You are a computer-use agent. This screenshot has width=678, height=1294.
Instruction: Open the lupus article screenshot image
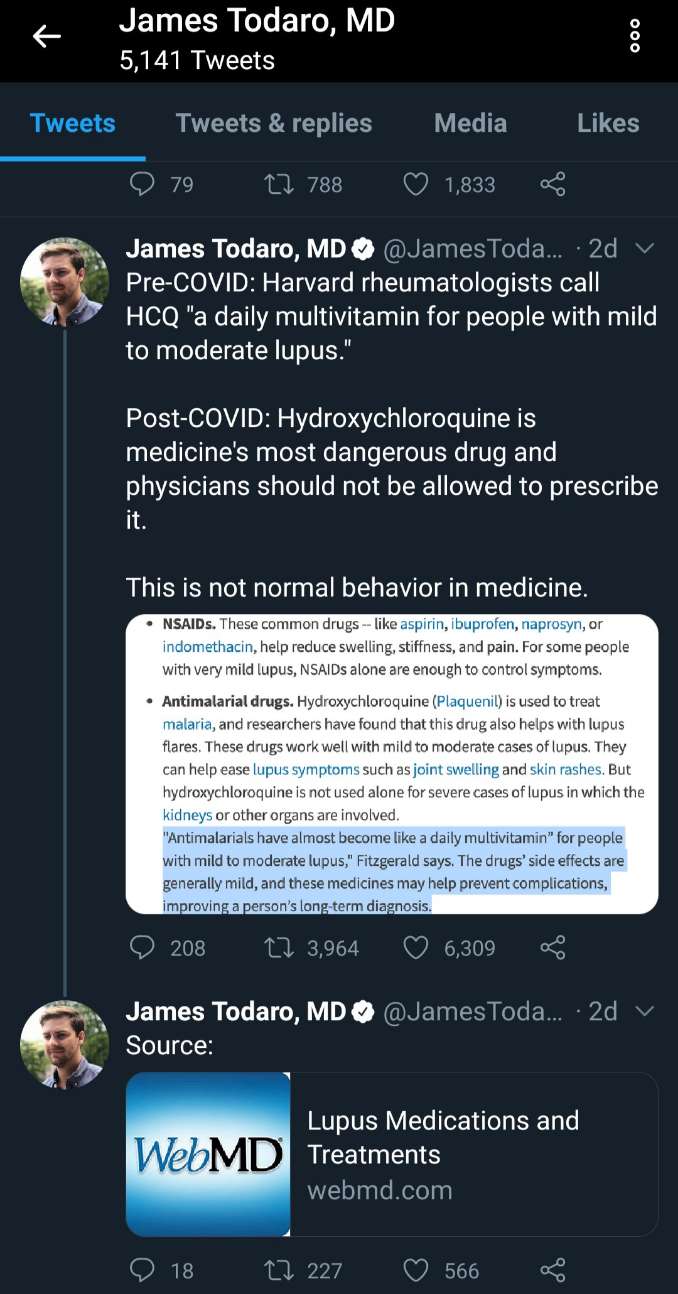(392, 764)
